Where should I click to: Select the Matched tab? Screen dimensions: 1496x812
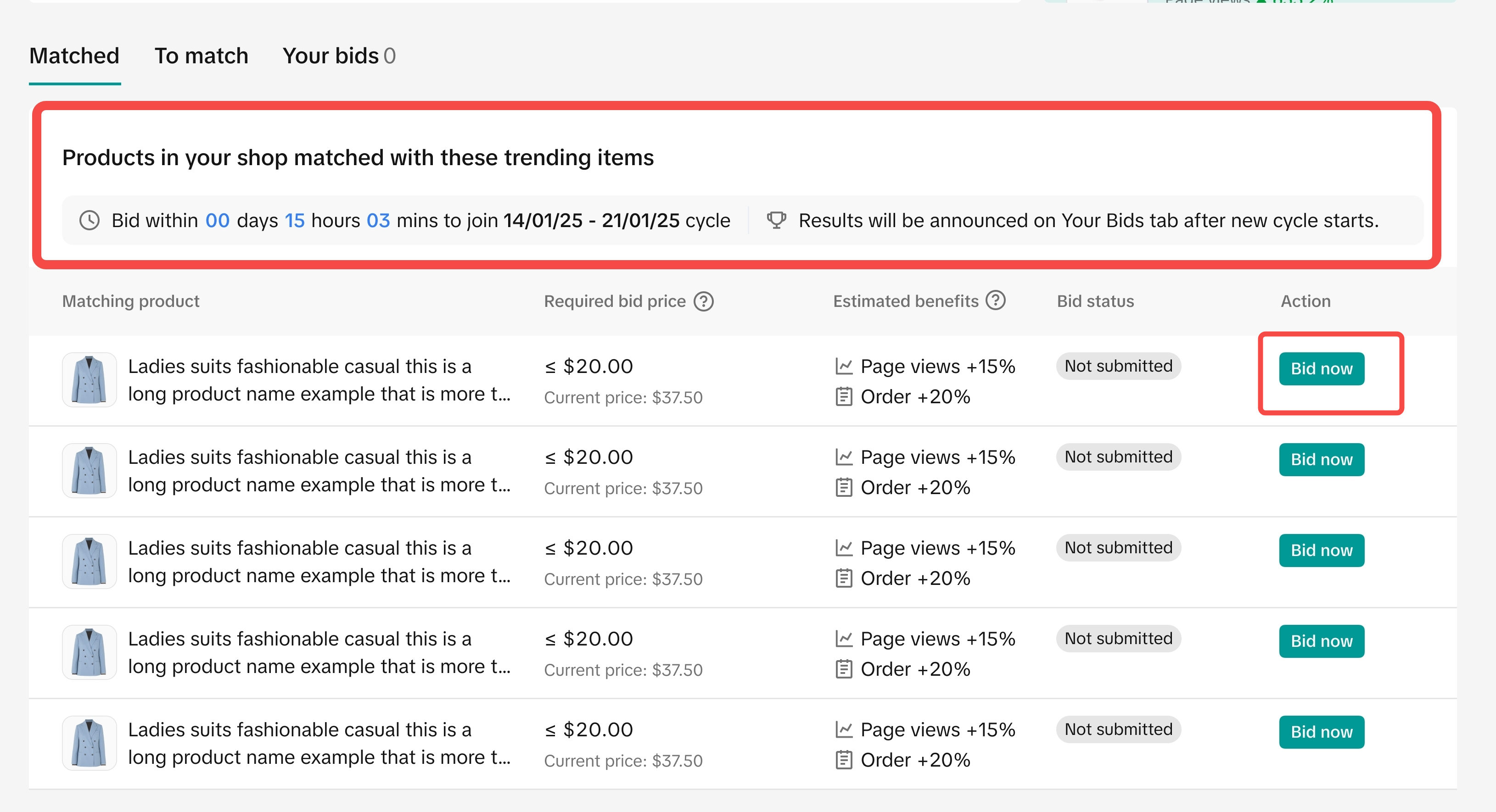74,56
